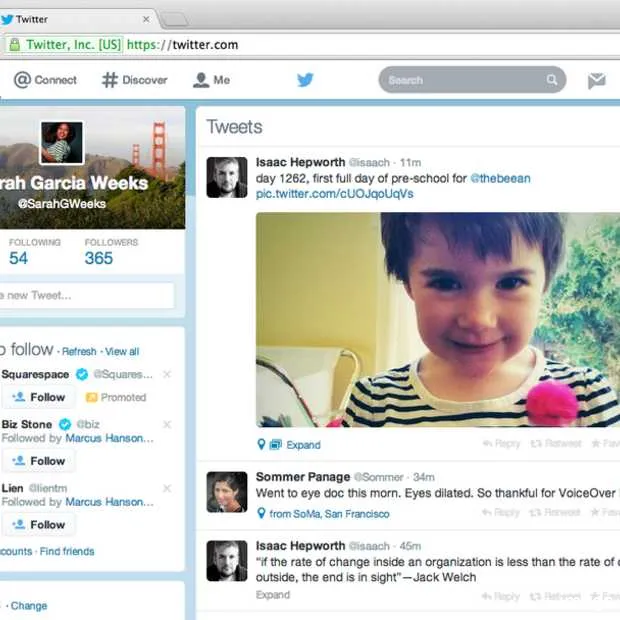Click Biz Stone verified badge

point(65,424)
